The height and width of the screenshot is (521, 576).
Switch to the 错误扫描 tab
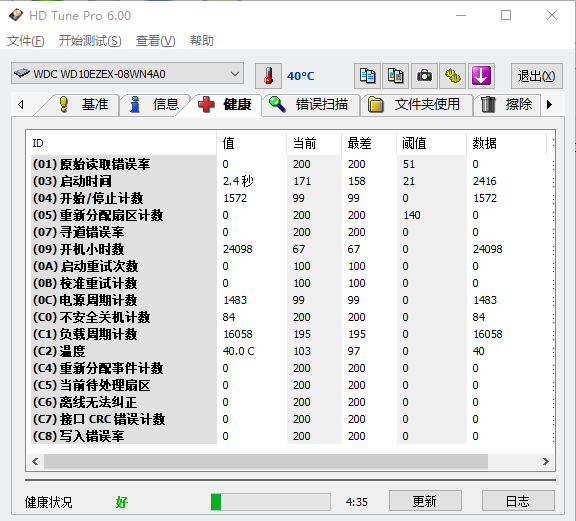click(x=310, y=105)
